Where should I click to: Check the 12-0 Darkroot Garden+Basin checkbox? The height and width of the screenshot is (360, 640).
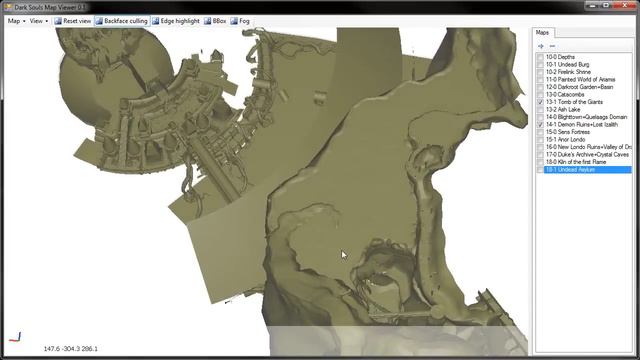coord(540,87)
